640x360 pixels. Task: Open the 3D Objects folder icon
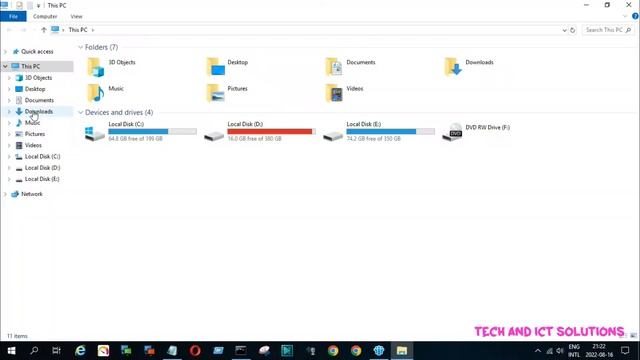coord(96,67)
